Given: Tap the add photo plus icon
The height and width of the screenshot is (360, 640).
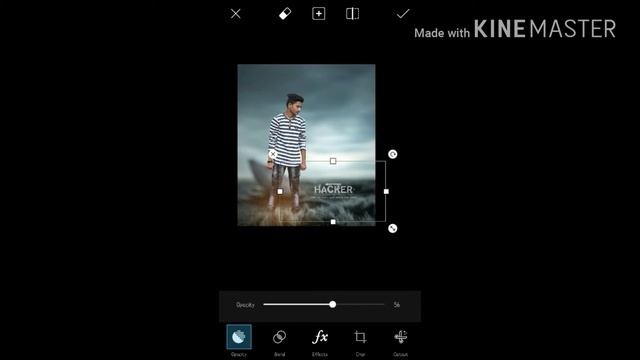Looking at the screenshot, I should coord(319,14).
